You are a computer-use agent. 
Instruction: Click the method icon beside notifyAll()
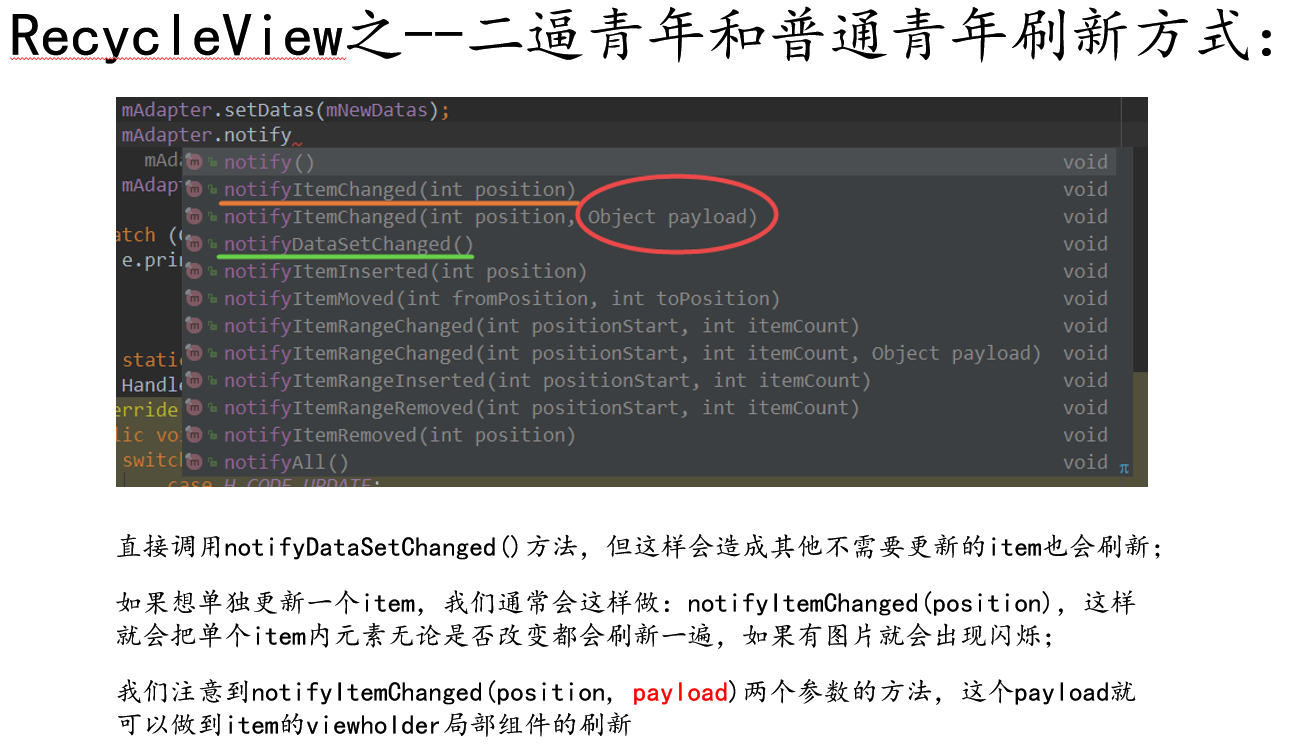click(195, 462)
